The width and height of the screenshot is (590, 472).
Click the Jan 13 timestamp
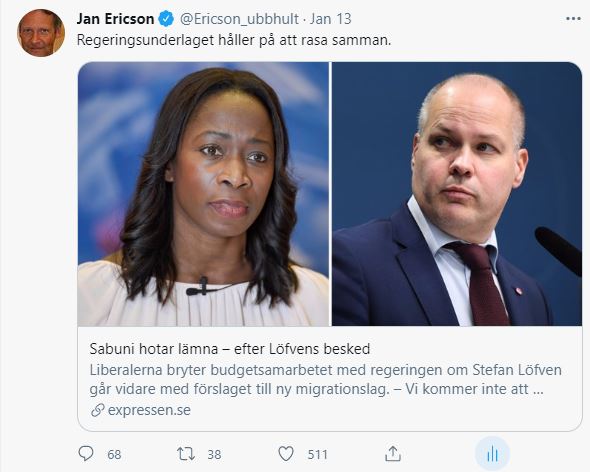330,19
